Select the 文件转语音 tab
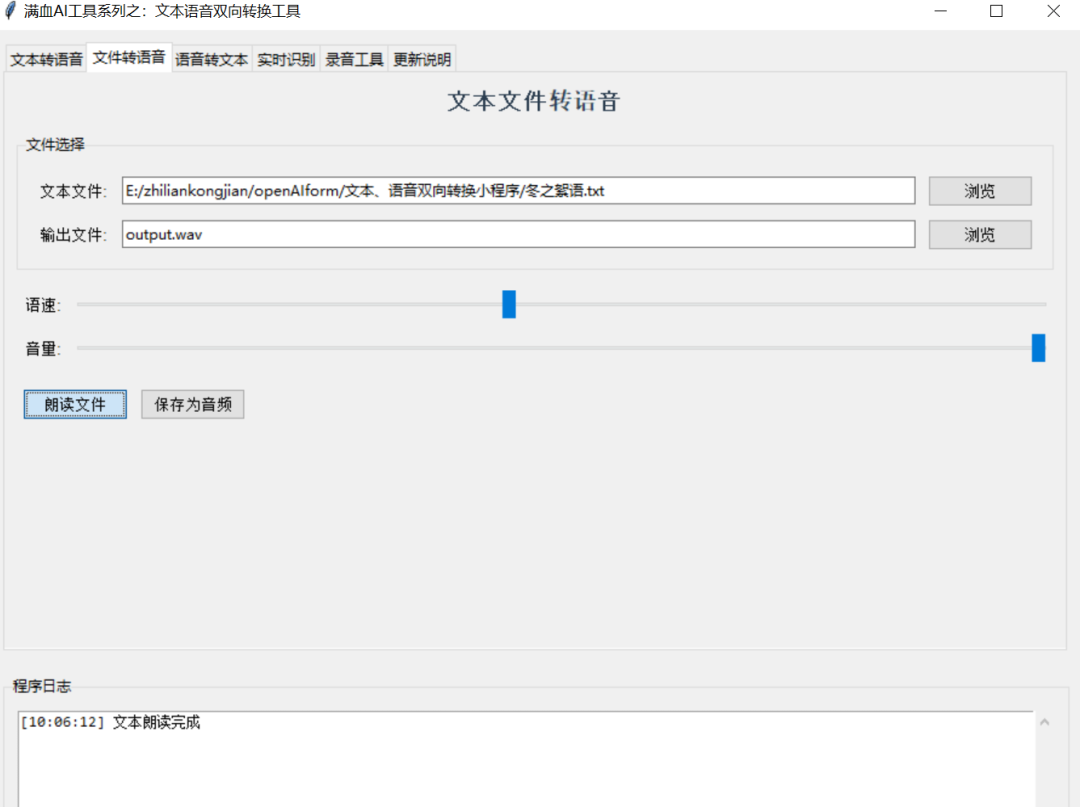 (x=129, y=58)
